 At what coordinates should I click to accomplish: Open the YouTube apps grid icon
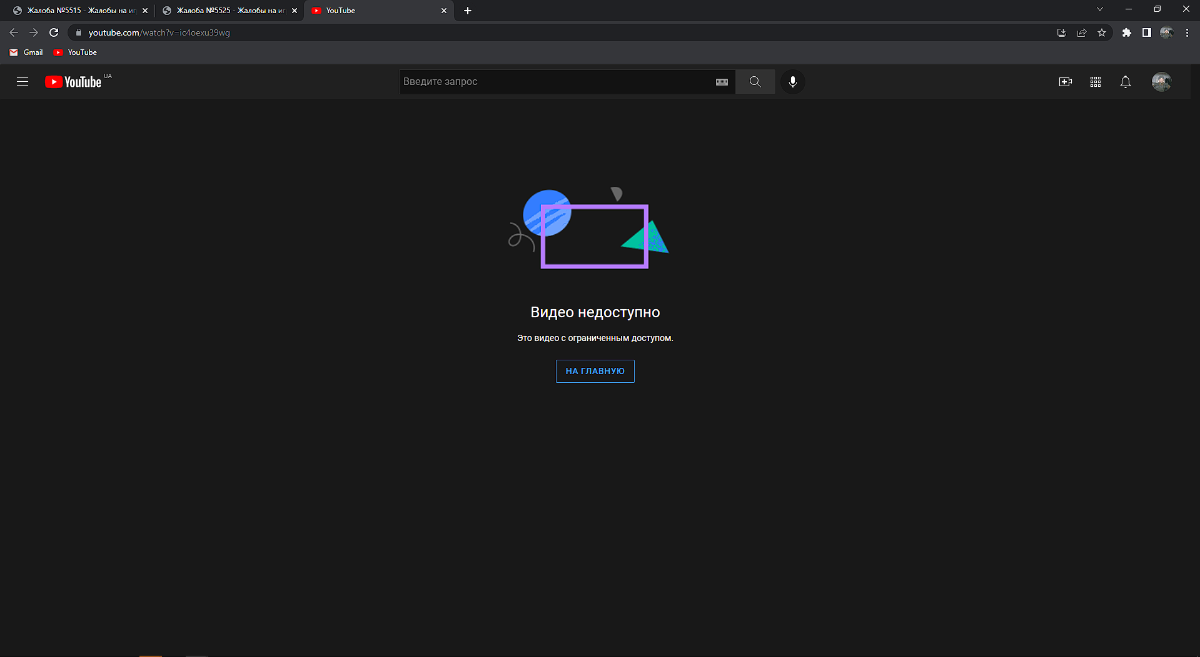(x=1095, y=82)
